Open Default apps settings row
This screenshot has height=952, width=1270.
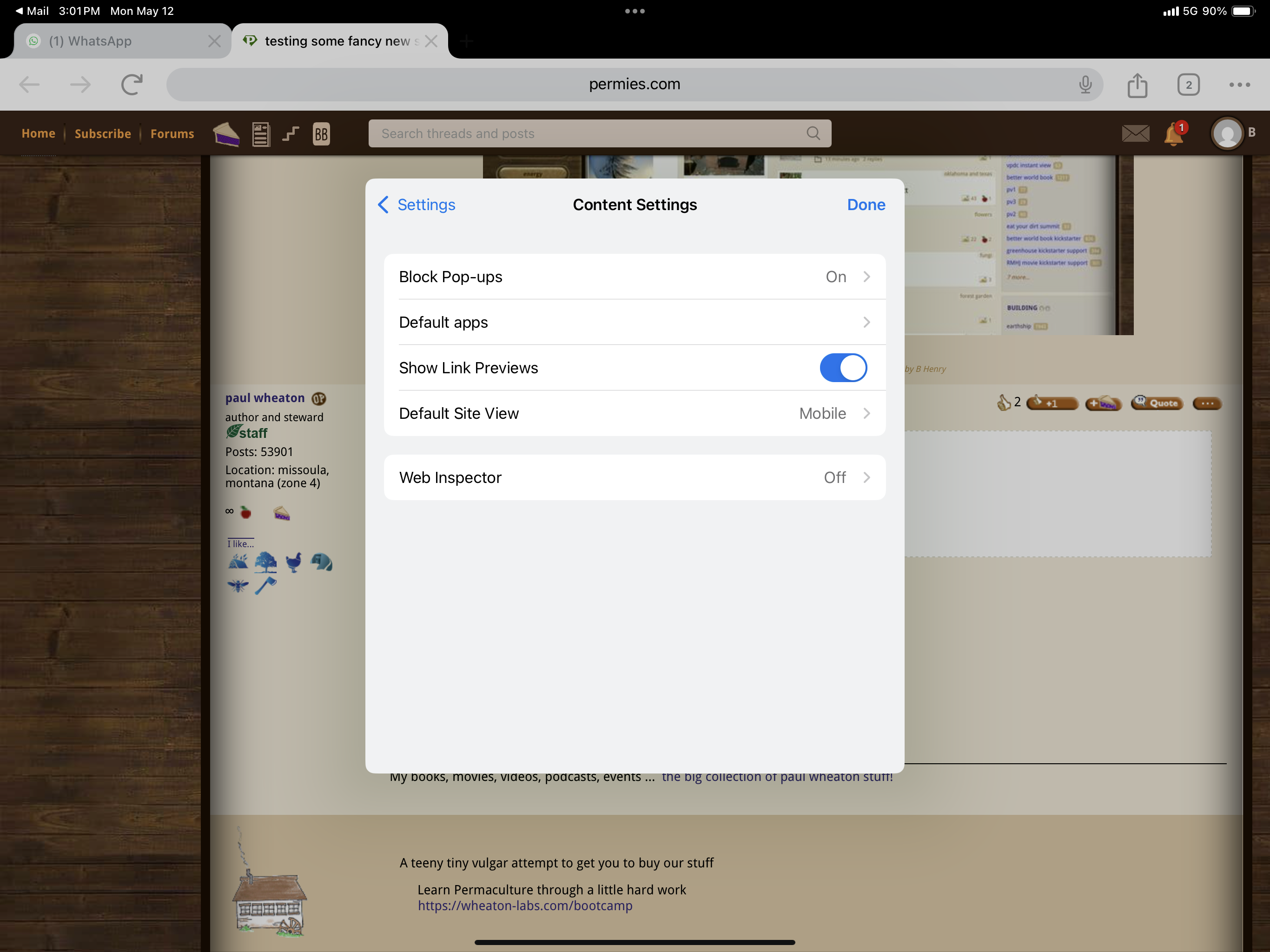[635, 322]
